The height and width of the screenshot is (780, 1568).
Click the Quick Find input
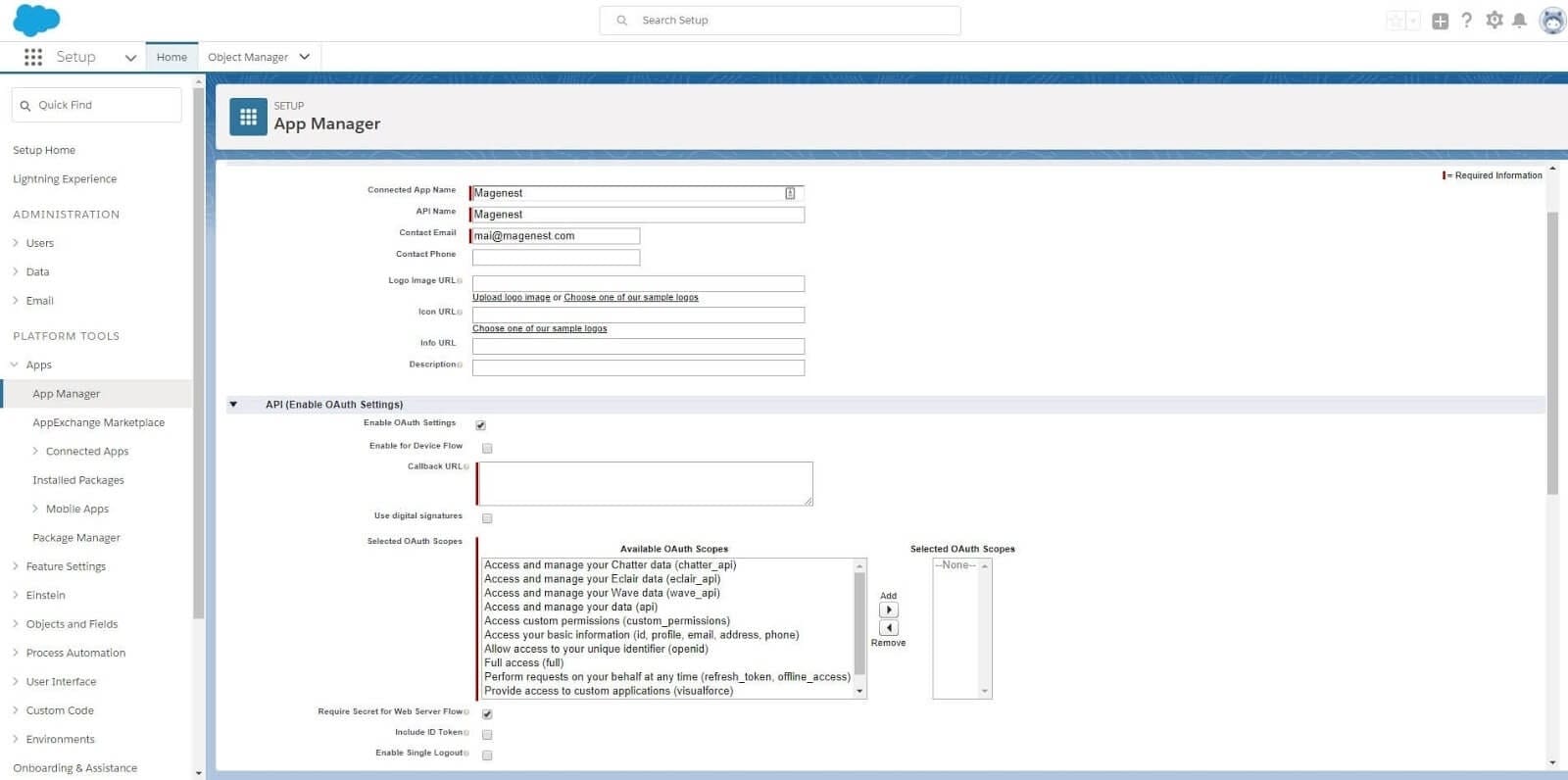pos(96,105)
